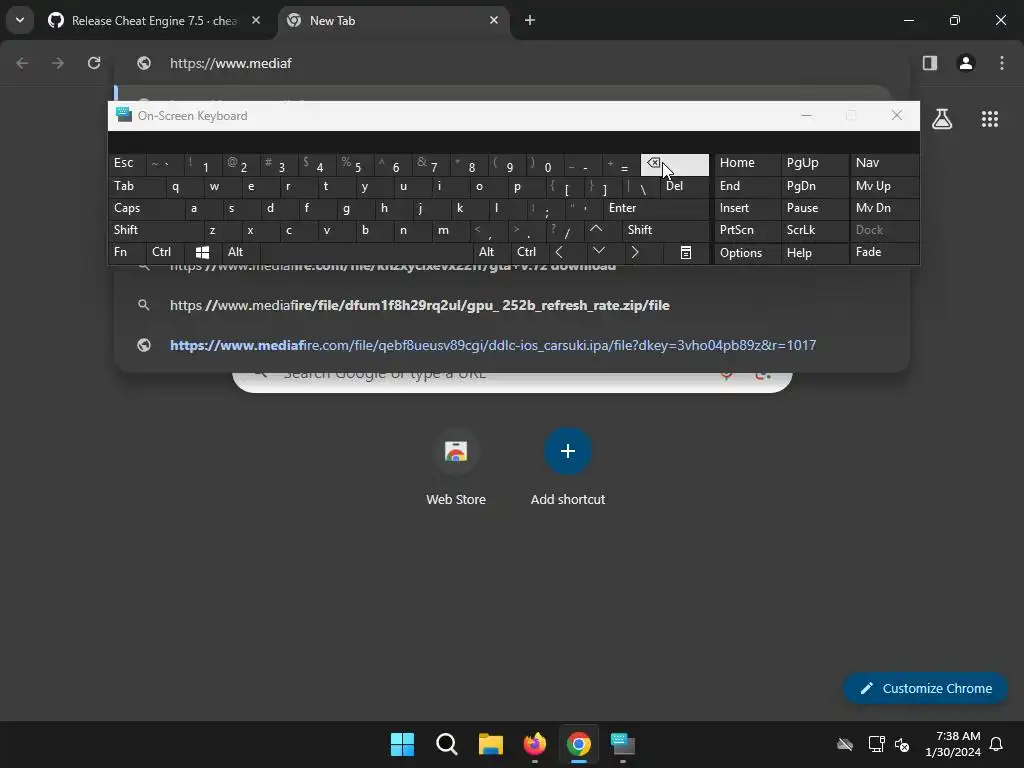Select gpu_252b_refresh_rate.zip search suggestion
Image resolution: width=1024 pixels, height=768 pixels.
[512, 306]
